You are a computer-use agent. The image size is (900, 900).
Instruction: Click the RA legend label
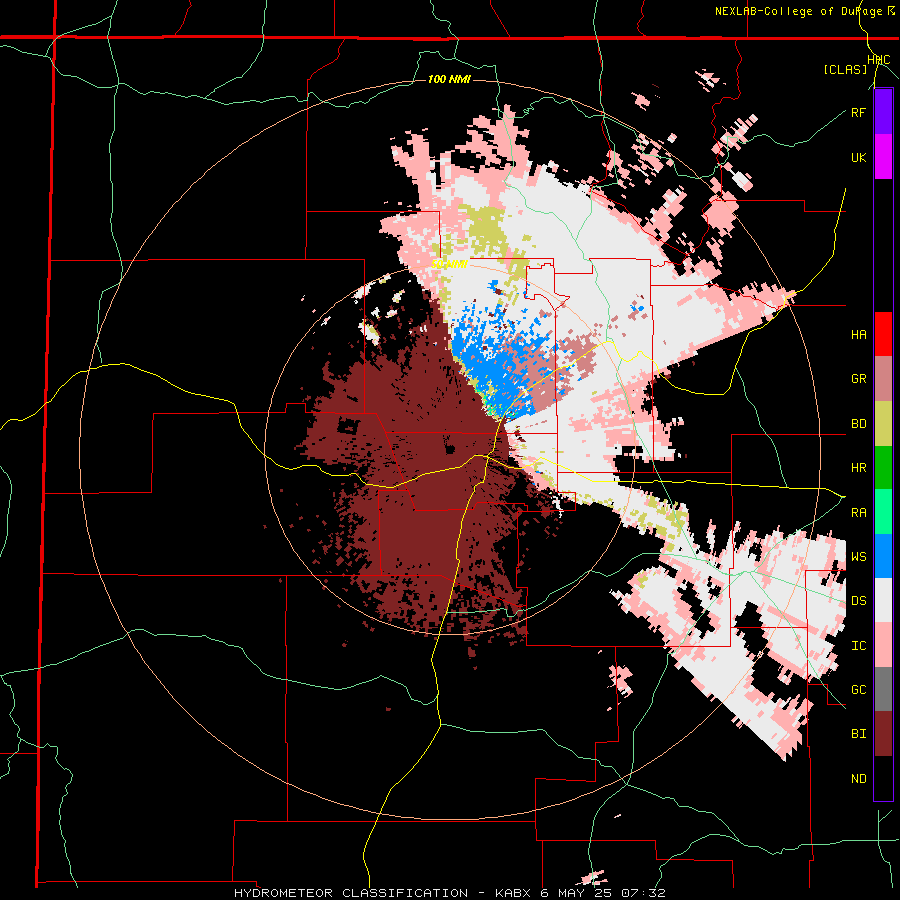tap(858, 513)
